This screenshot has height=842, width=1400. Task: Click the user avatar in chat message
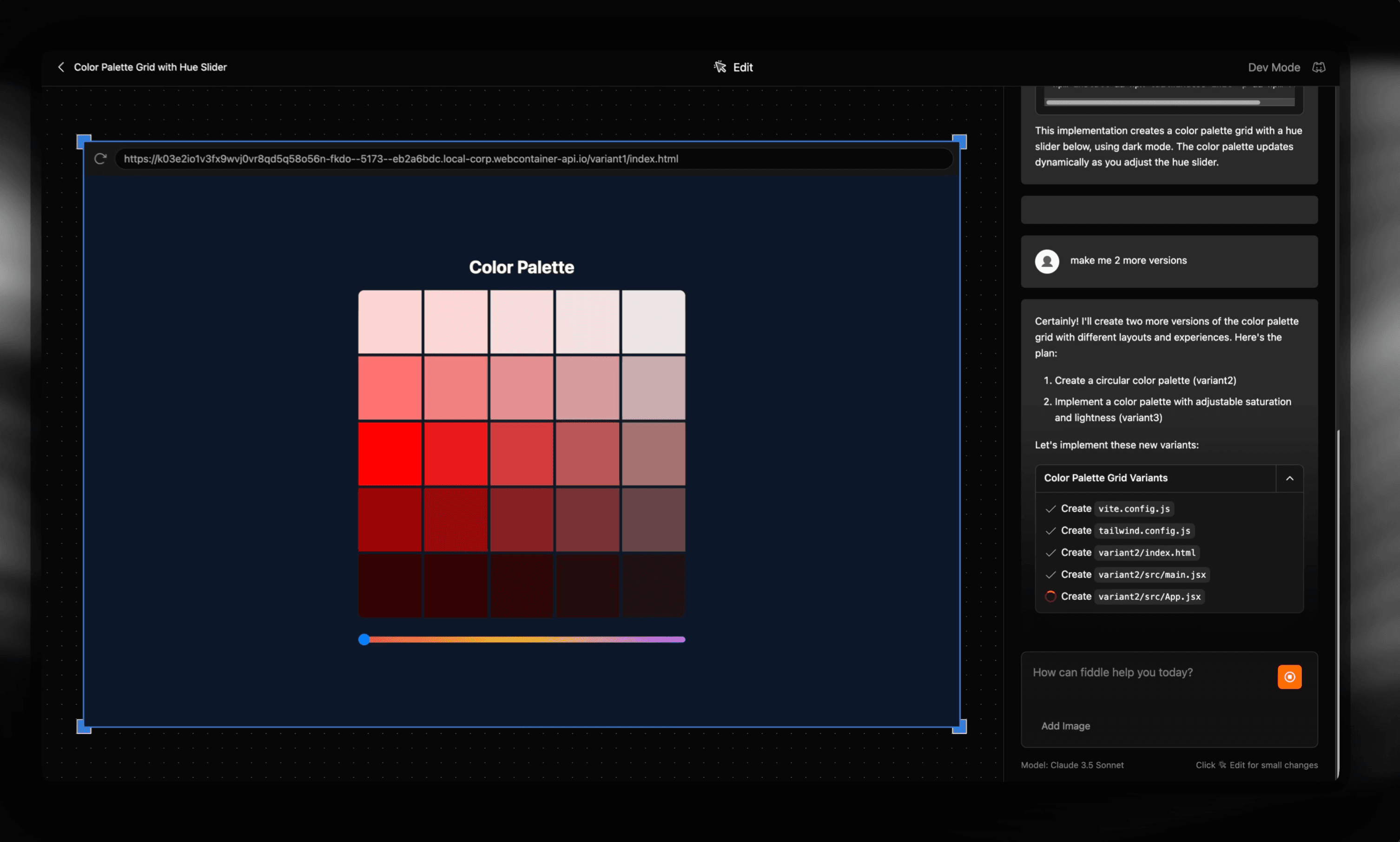pos(1047,261)
